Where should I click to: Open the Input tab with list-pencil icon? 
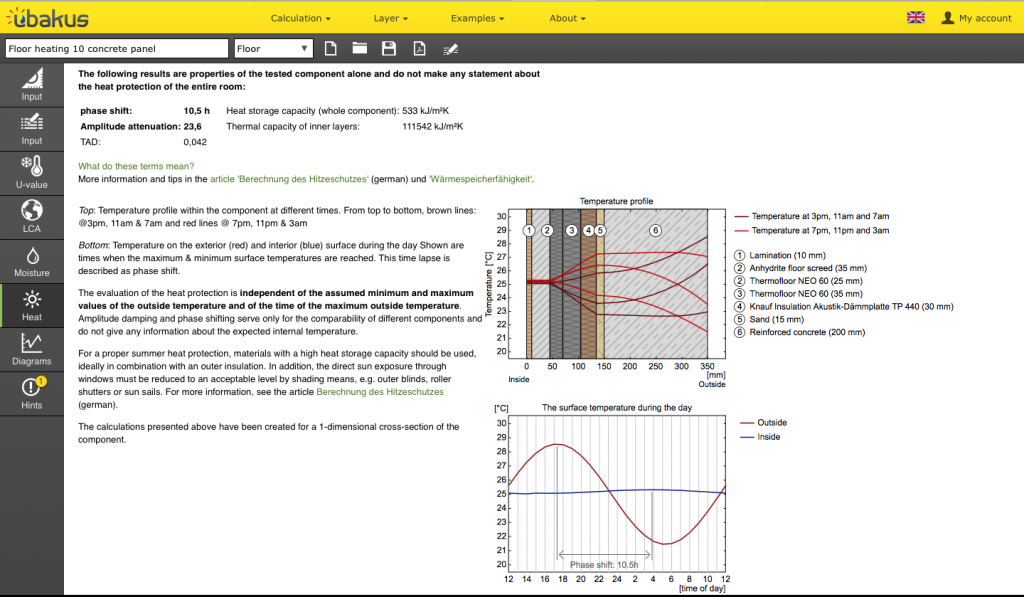[x=32, y=129]
